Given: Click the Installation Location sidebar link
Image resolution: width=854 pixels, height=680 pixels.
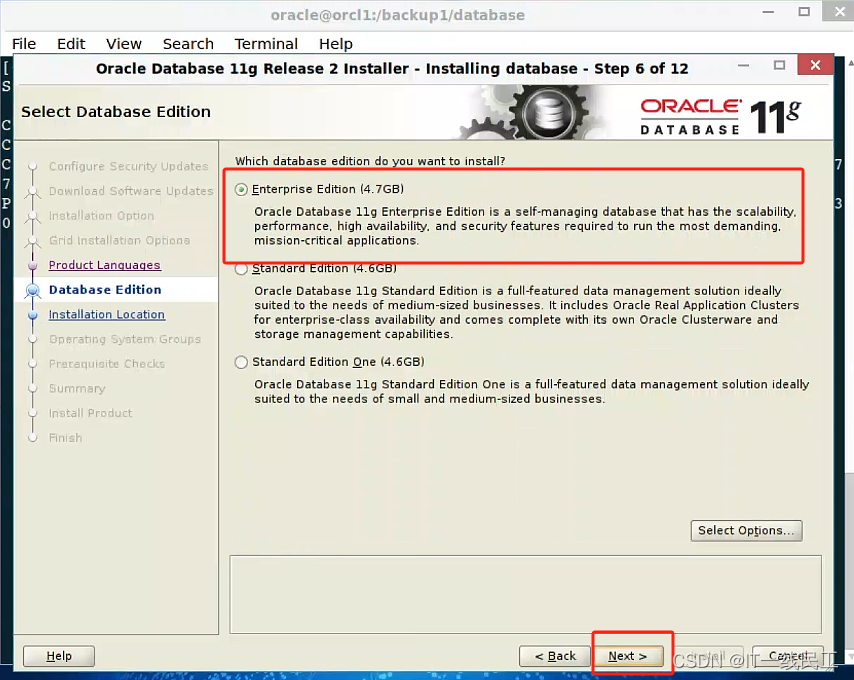Looking at the screenshot, I should [x=106, y=314].
